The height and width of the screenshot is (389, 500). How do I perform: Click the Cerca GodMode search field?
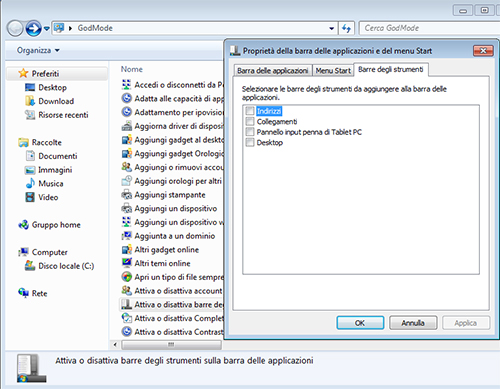click(430, 28)
